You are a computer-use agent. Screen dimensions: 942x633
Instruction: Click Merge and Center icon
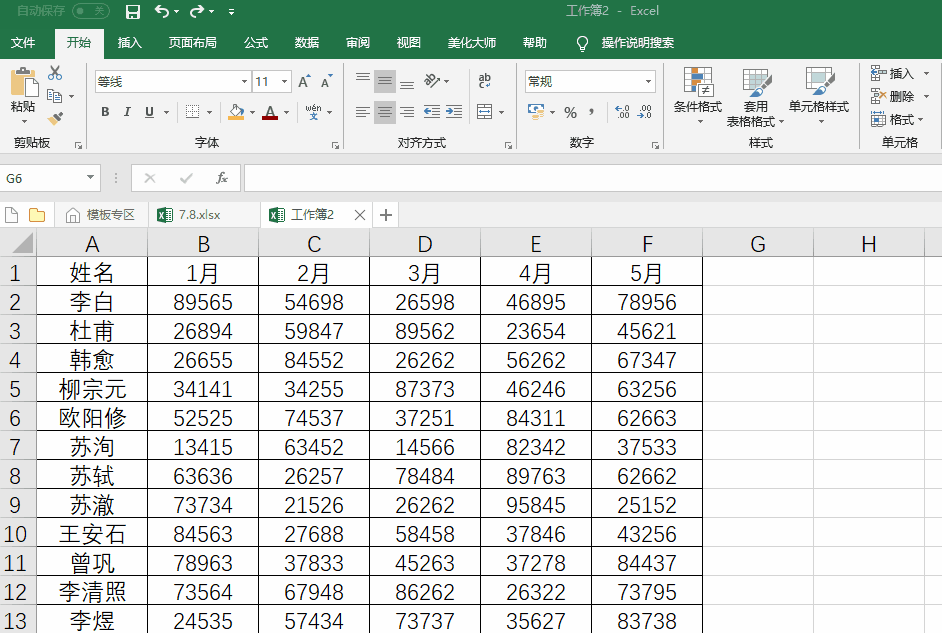click(485, 112)
